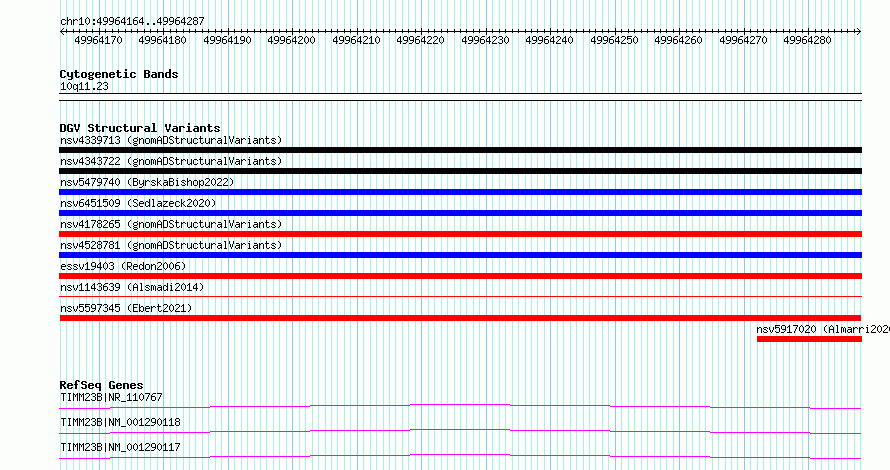The image size is (890, 470).
Task: Open the TIMM23B|NM_001290117 transcript label
Action: (x=120, y=447)
